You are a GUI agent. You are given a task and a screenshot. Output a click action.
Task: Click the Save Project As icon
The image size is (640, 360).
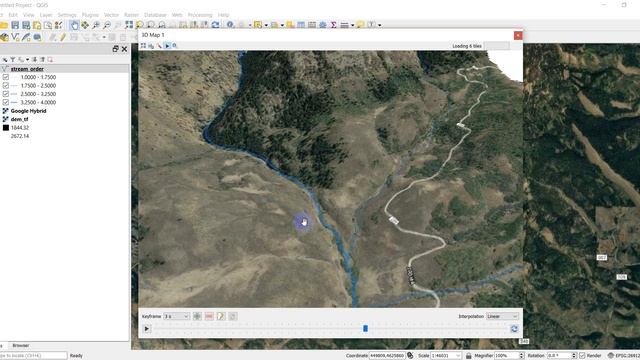click(26, 25)
